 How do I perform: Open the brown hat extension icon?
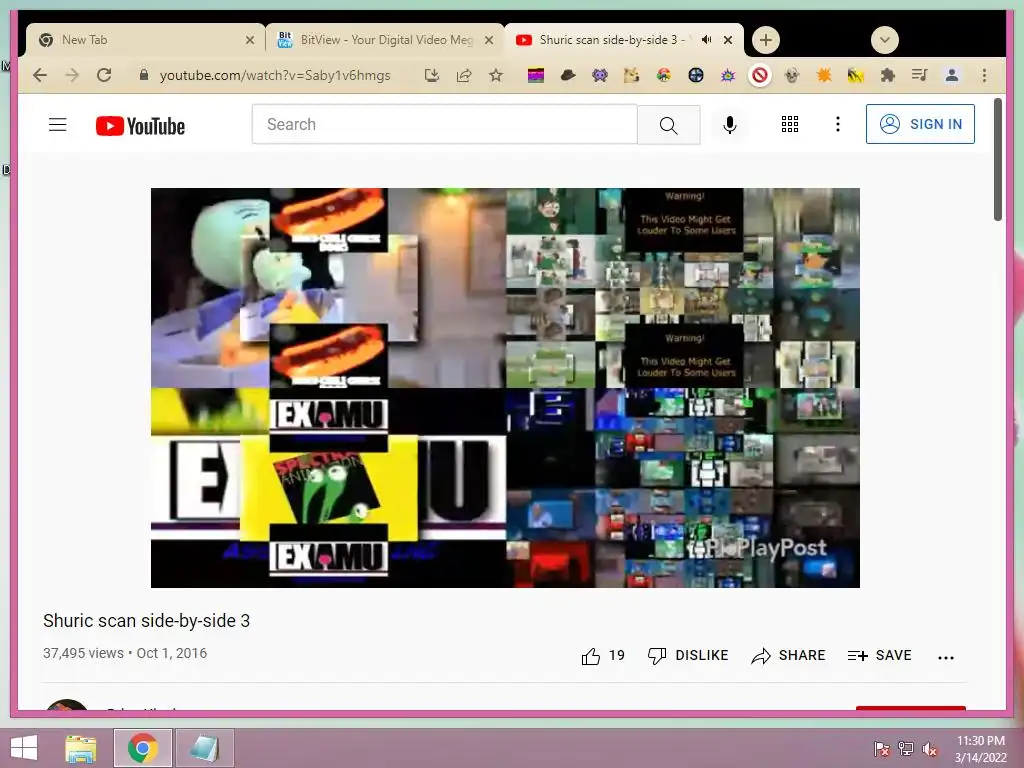568,76
